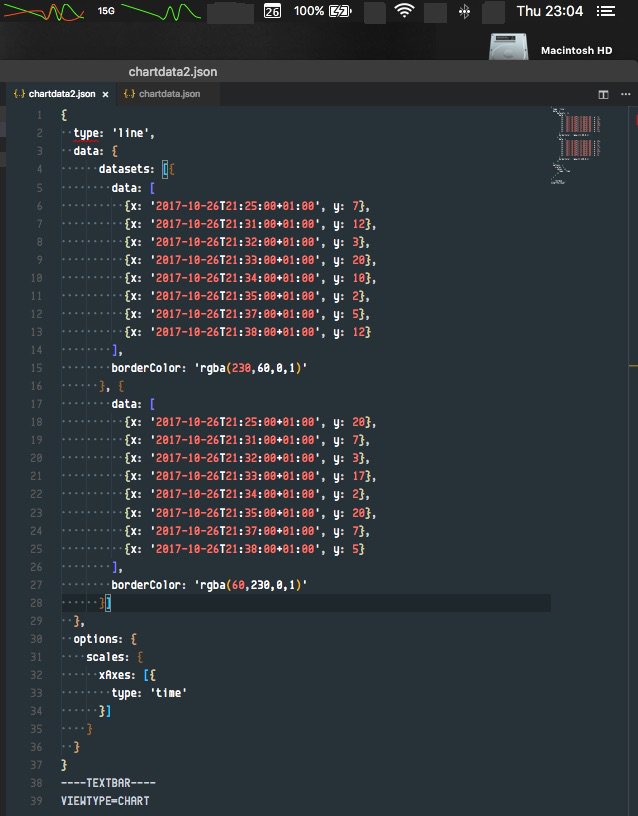Click the '----TEXTBAR----' line
The height and width of the screenshot is (816, 638).
108,783
